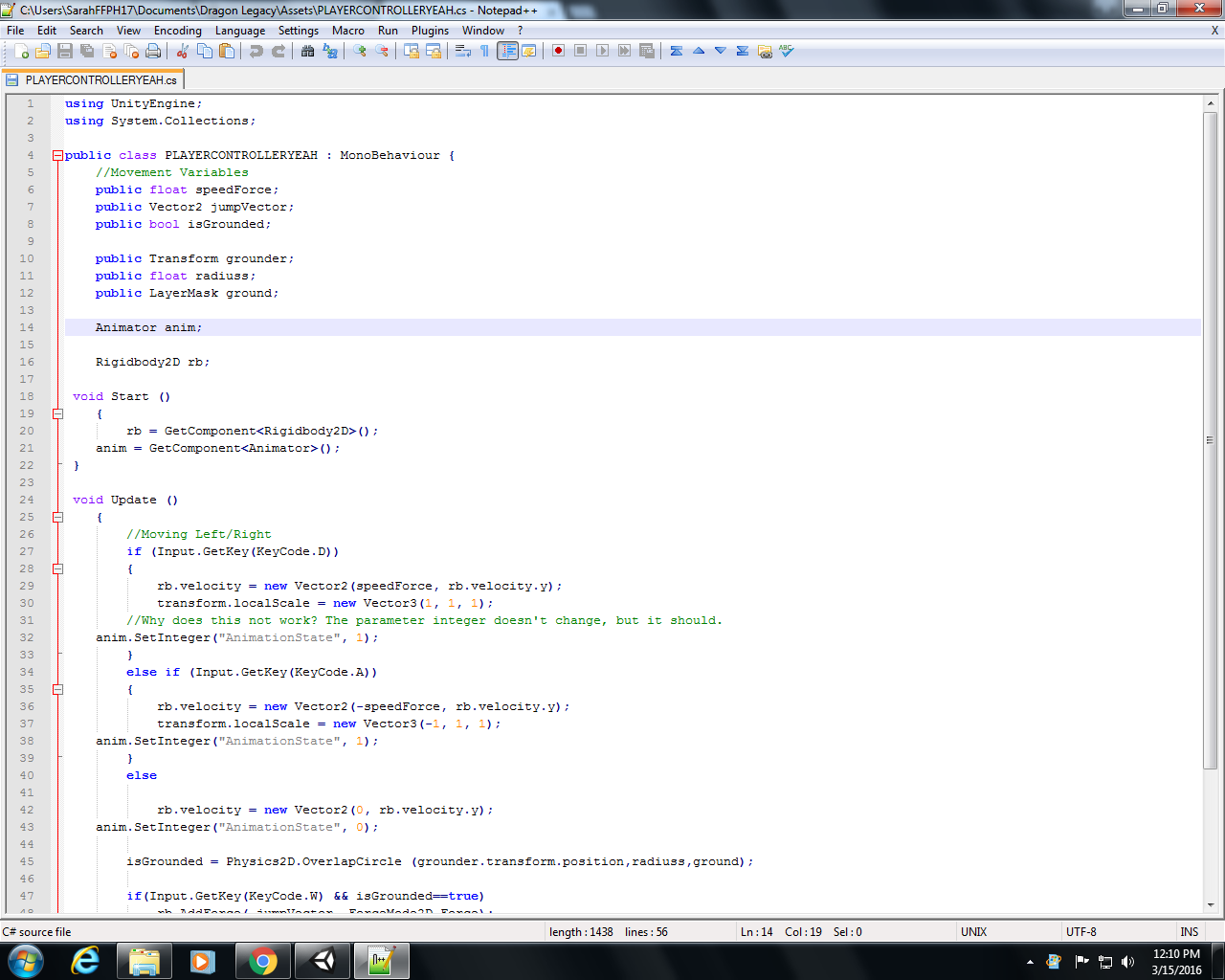Click the Redo arrow icon
Viewport: 1225px width, 980px height.
[278, 51]
